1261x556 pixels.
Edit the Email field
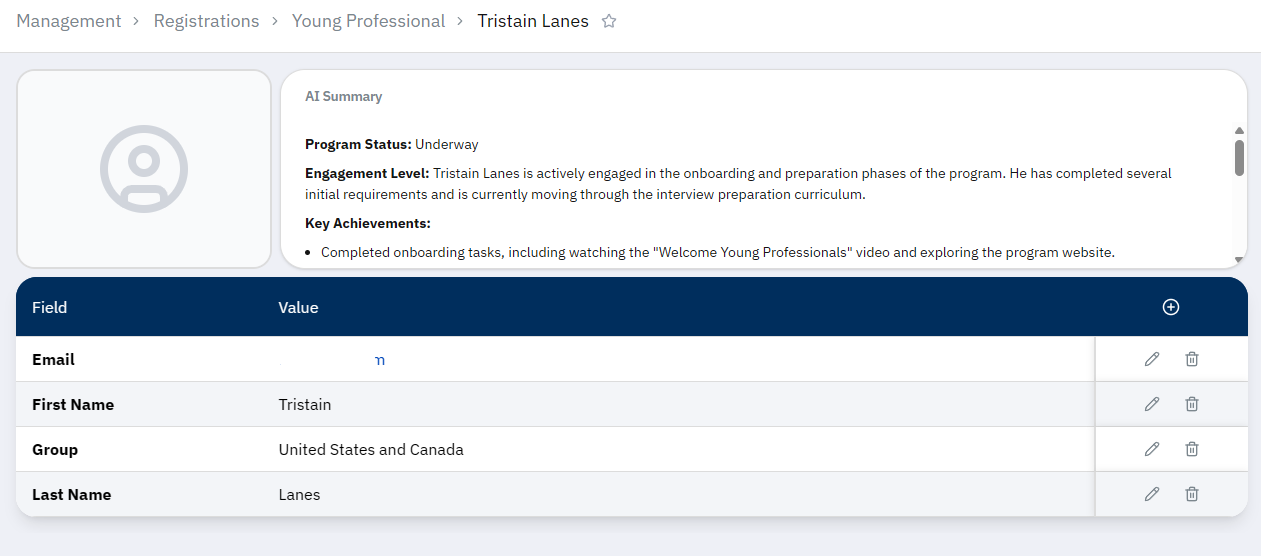[1152, 359]
